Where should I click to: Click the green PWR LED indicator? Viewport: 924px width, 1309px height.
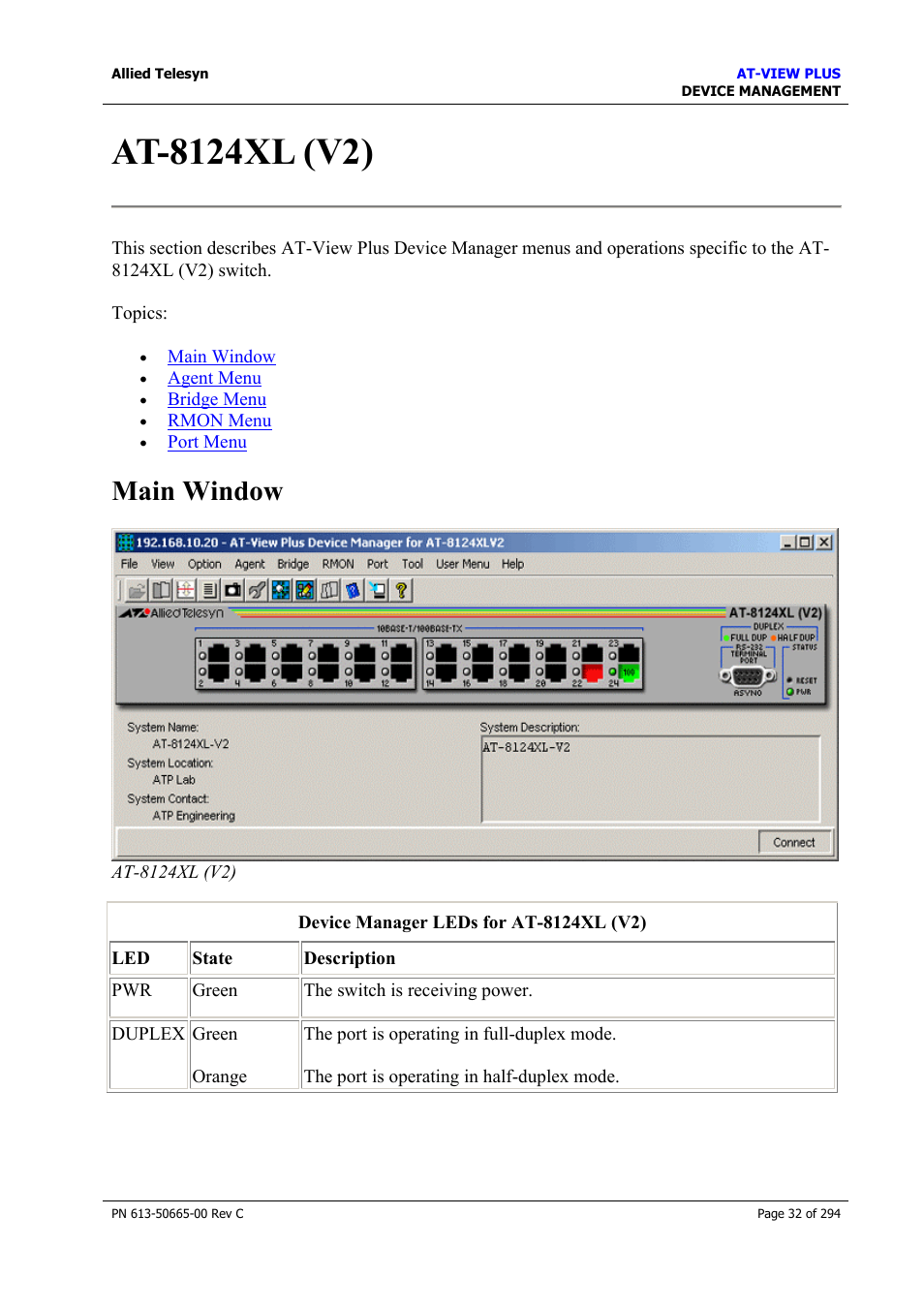click(x=790, y=692)
